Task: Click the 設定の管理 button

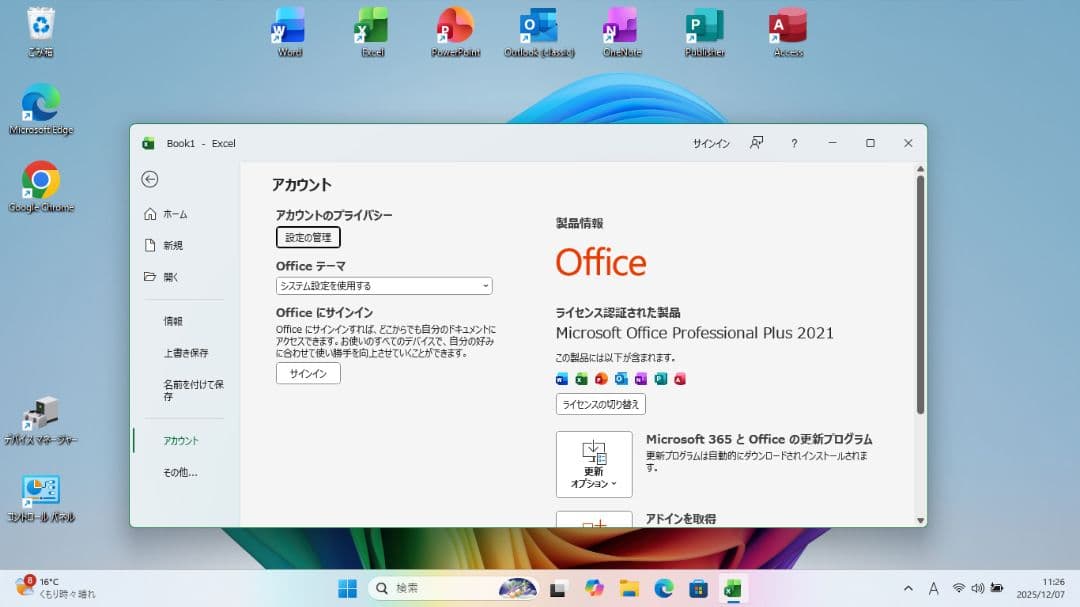Action: point(307,237)
